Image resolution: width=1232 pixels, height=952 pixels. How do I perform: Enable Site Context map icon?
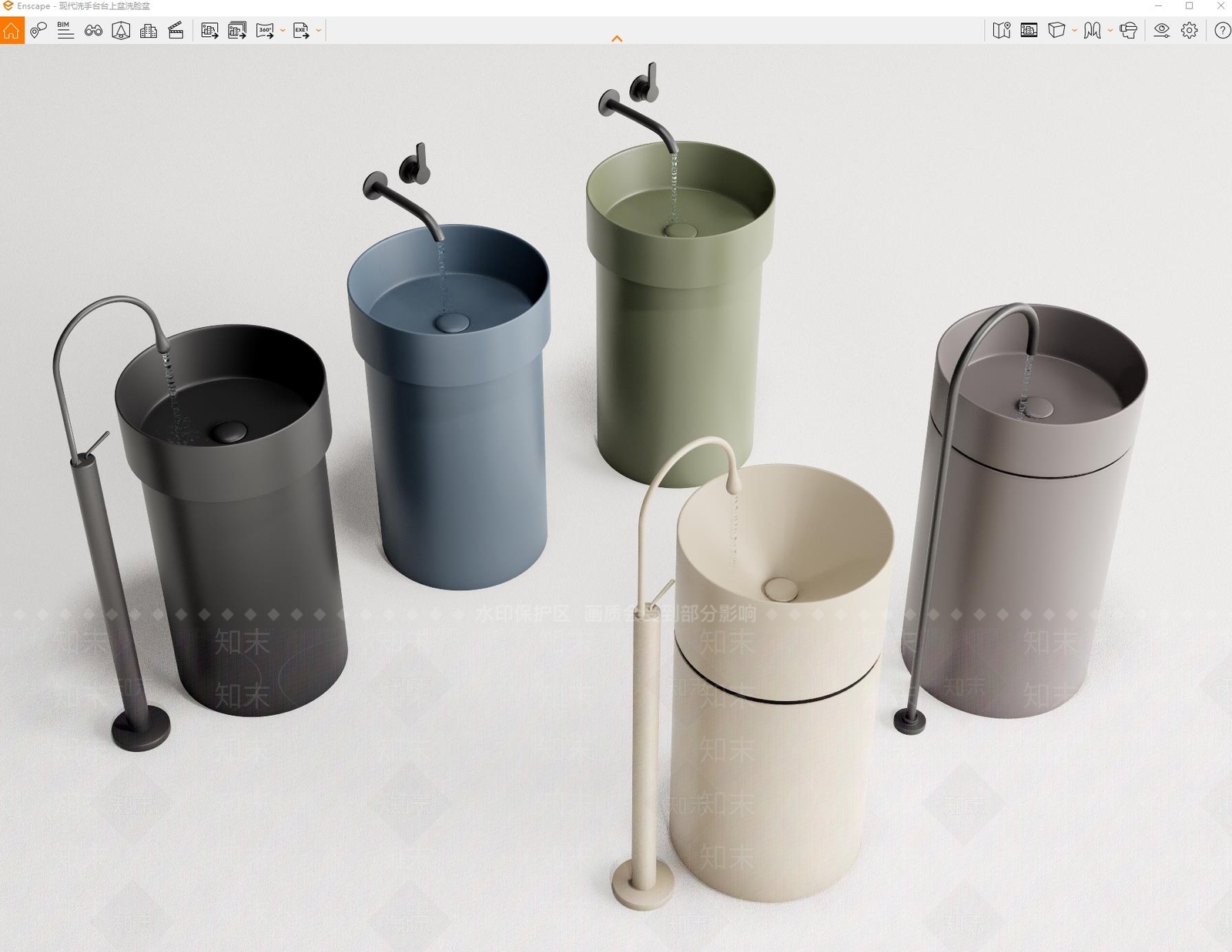(121, 31)
